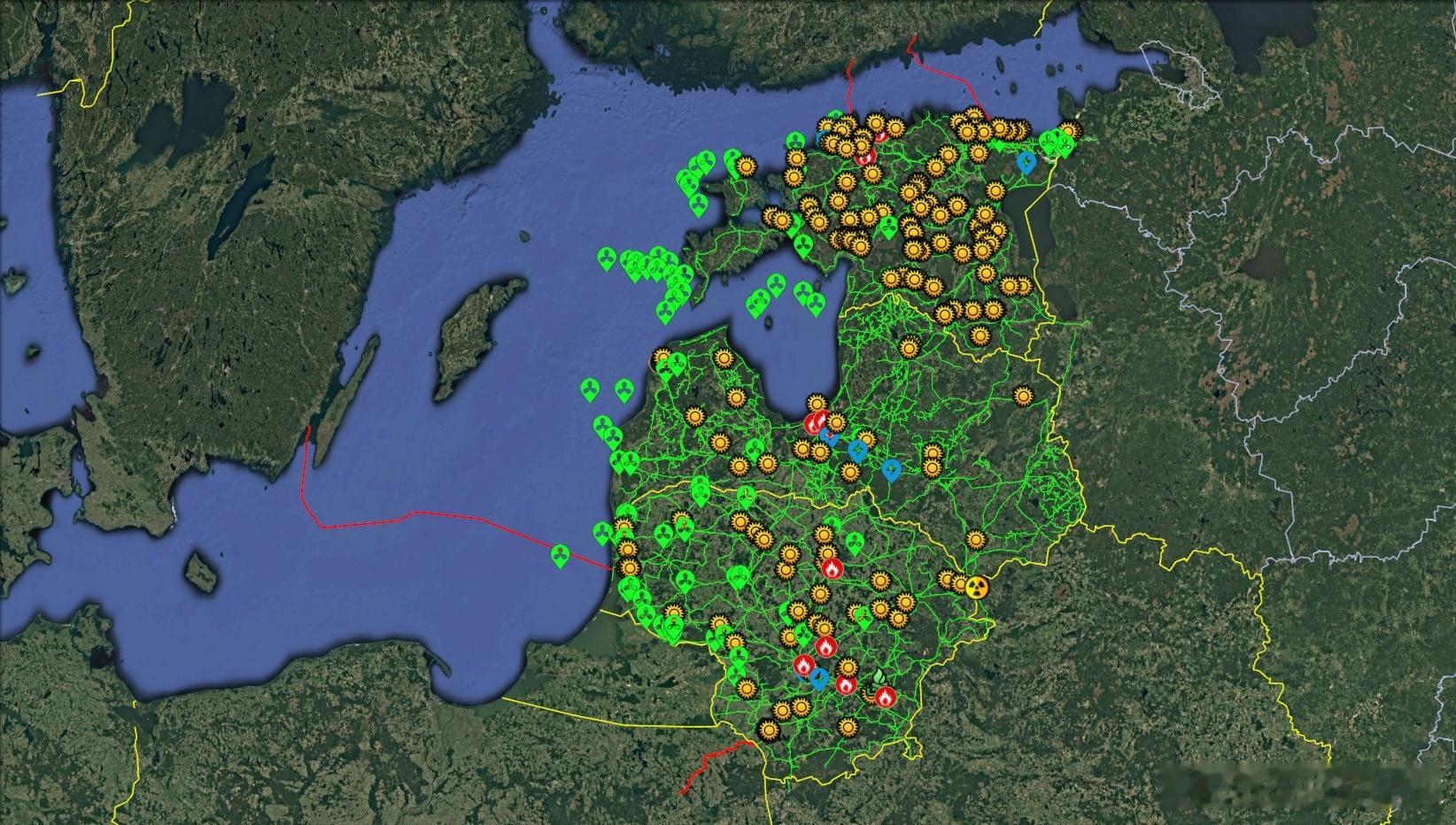Select the right of two wind pins off Latvia's west coast
The height and width of the screenshot is (825, 1456).
pyautogui.click(x=623, y=391)
